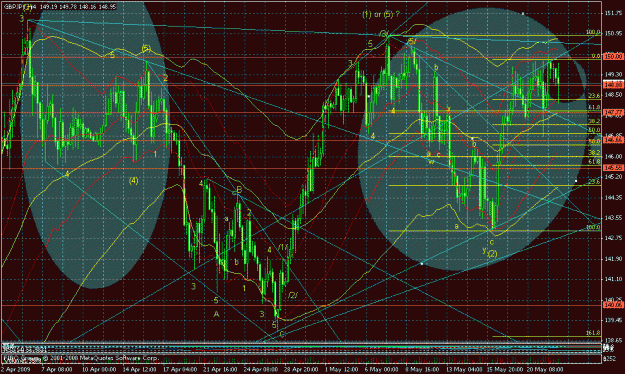Screen dimensions: 625x374
Task: Click the 150.95 price axis label
Action: pyautogui.click(x=614, y=33)
